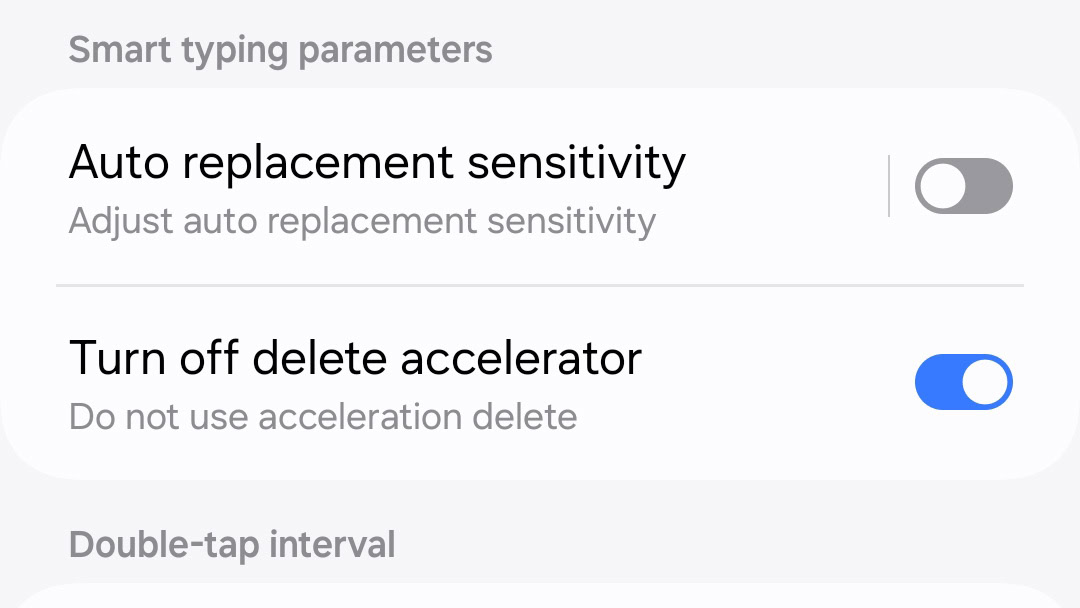
Task: Open Auto replacement sensitivity settings via its title
Action: coord(377,162)
